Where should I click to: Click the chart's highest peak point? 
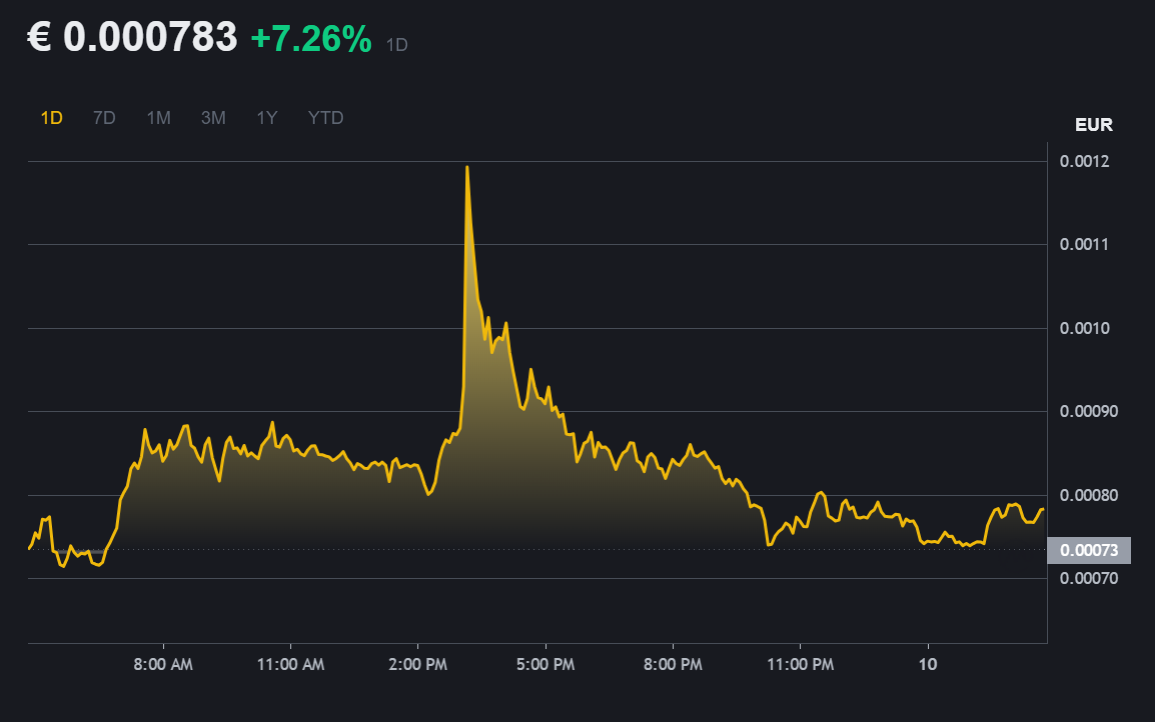pyautogui.click(x=467, y=167)
